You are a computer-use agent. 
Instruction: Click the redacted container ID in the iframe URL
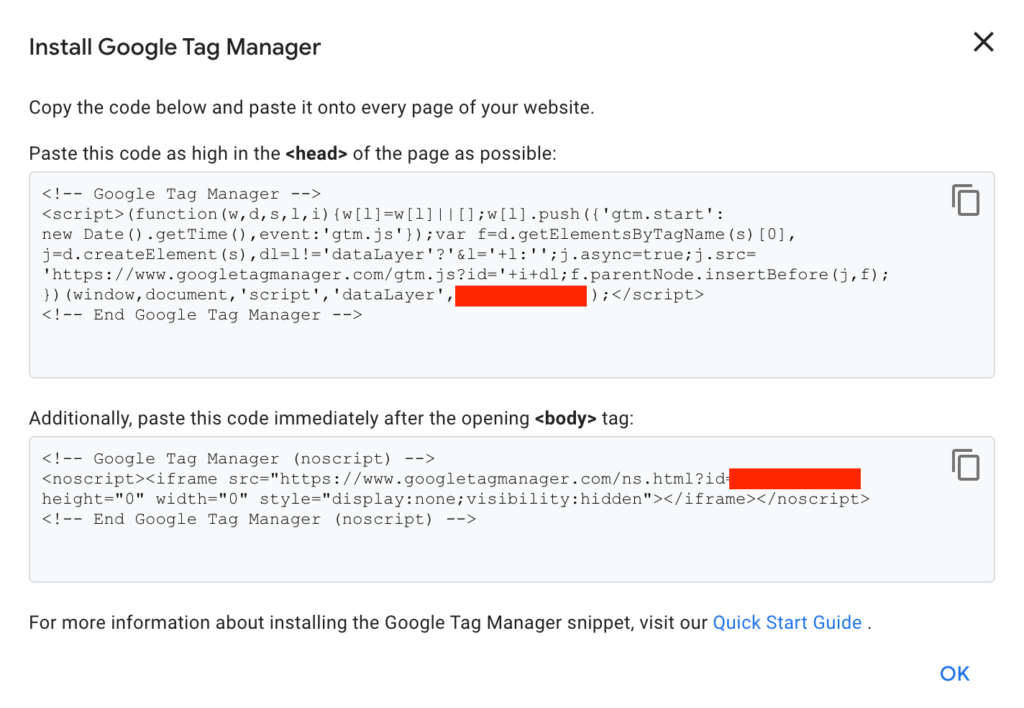[795, 478]
